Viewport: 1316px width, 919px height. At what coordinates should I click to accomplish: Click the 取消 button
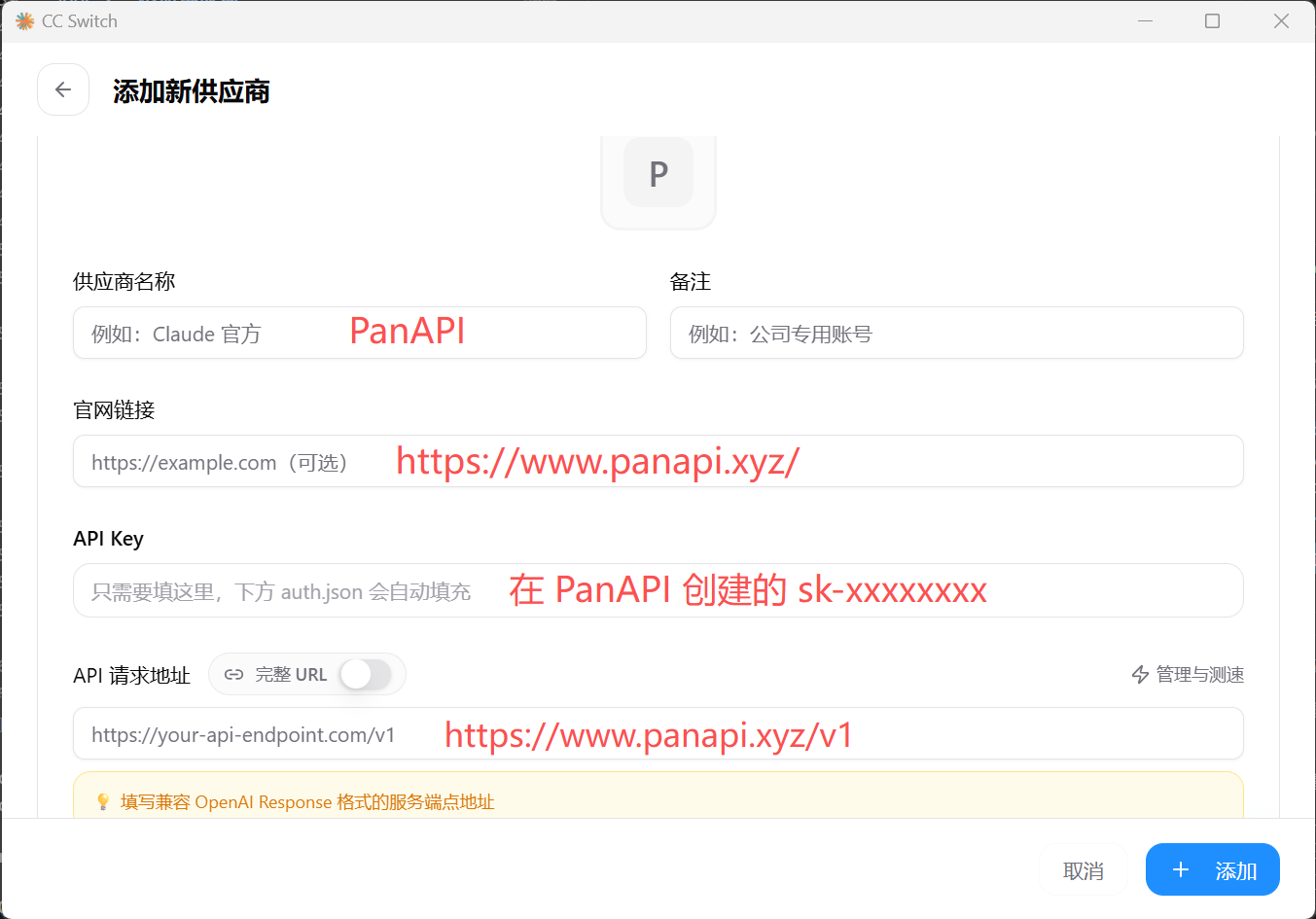[1084, 870]
